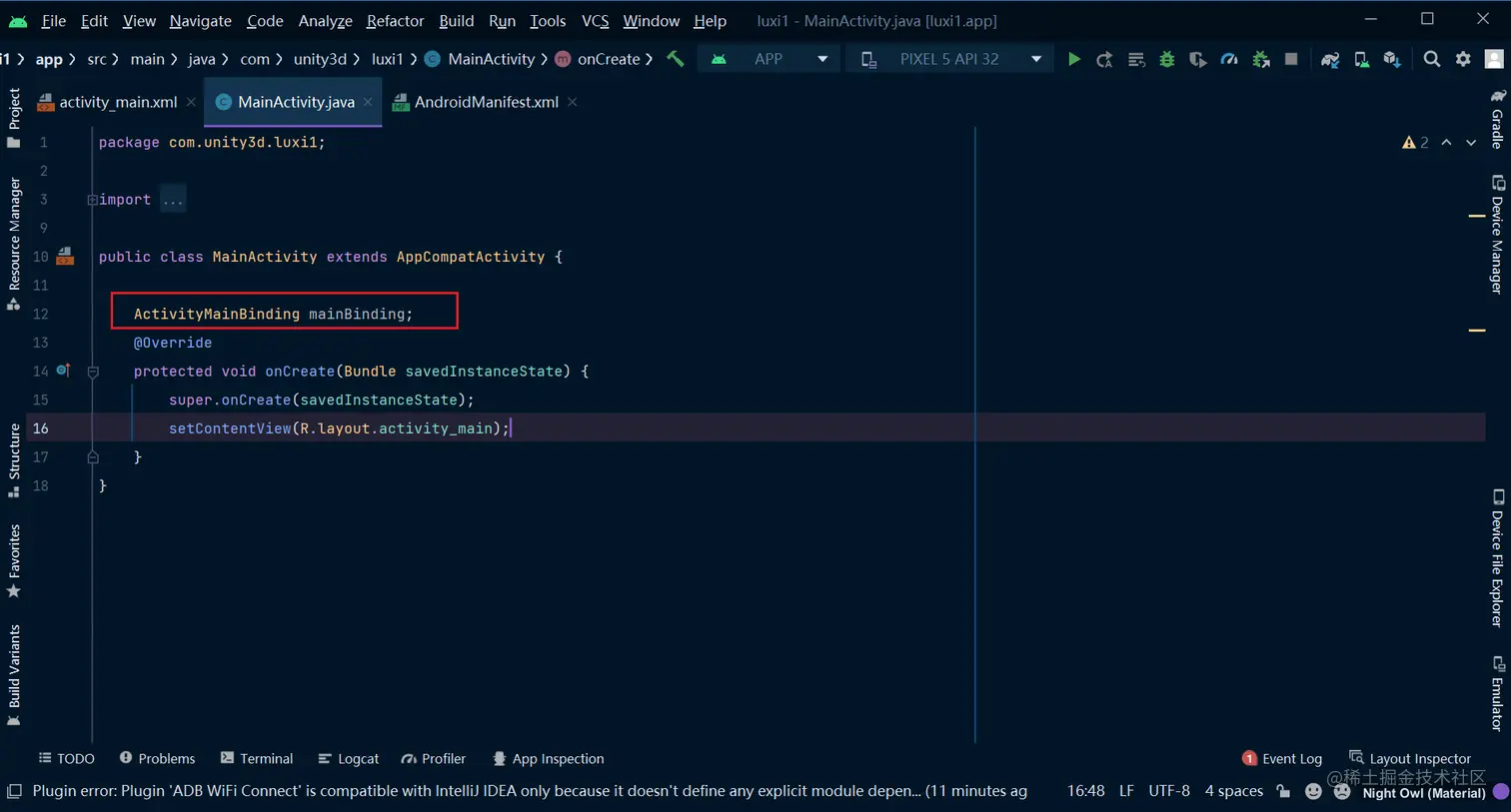Open the File menu
Image resolution: width=1511 pixels, height=812 pixels.
[53, 20]
